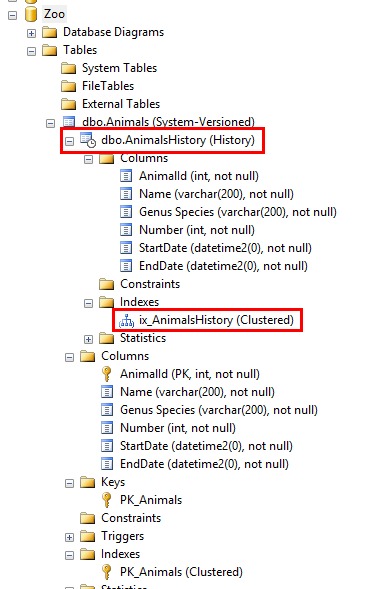
Task: Click the dbo.Animals system-versioned table icon
Action: pyautogui.click(x=69, y=122)
